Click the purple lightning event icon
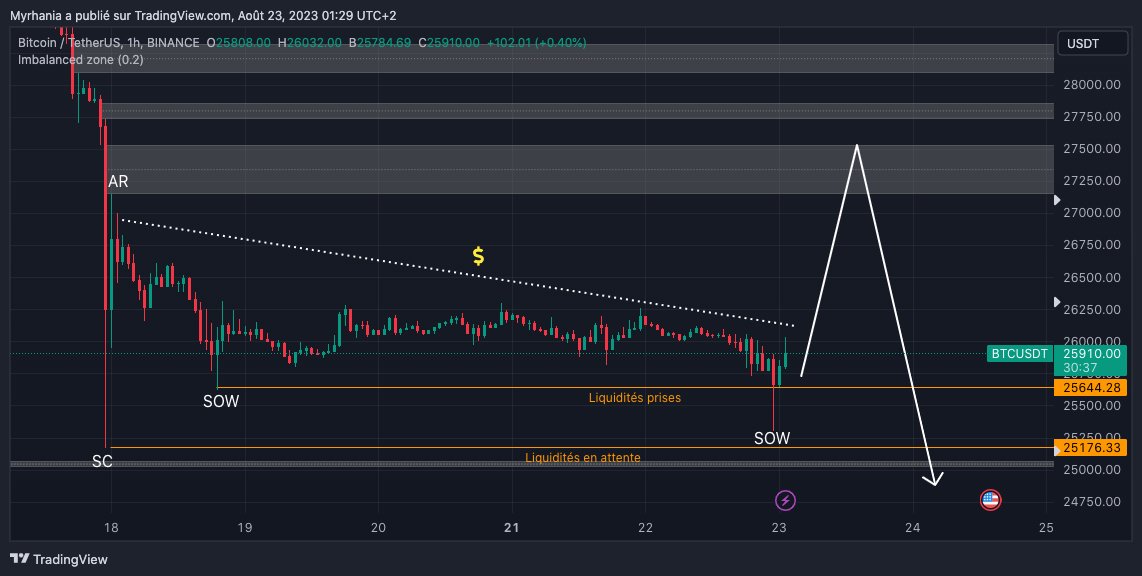This screenshot has height=576, width=1142. click(784, 500)
